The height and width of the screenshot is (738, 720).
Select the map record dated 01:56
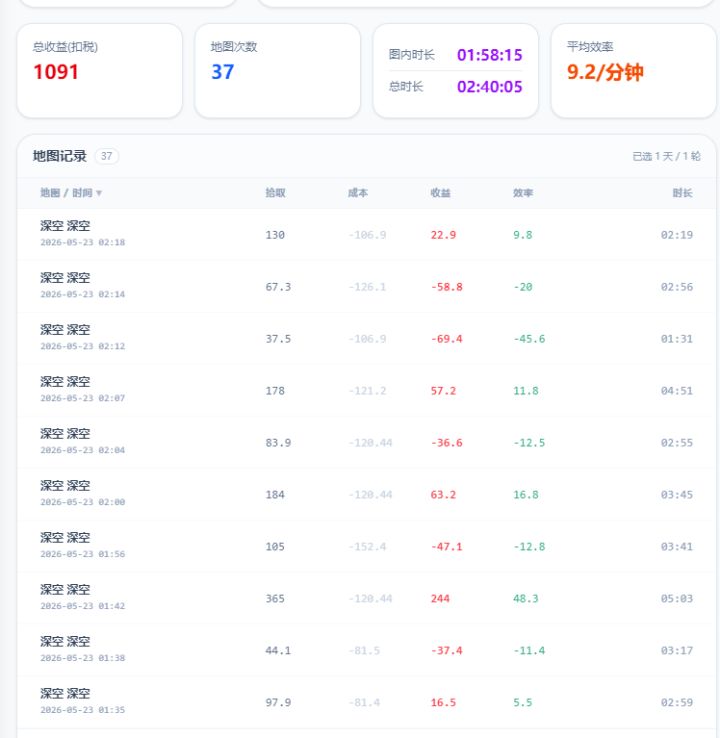pos(366,546)
